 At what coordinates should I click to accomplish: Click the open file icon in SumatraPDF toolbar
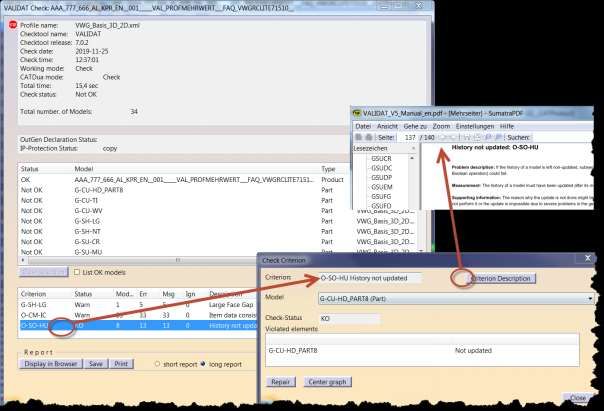click(359, 138)
